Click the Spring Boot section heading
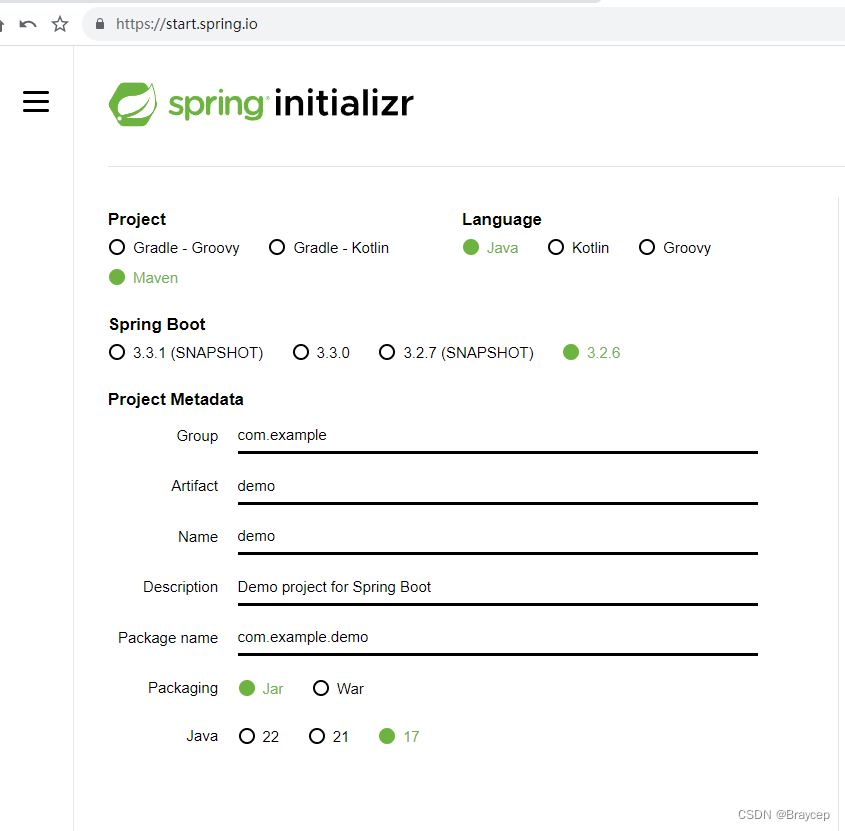Image resolution: width=845 pixels, height=831 pixels. pos(157,324)
